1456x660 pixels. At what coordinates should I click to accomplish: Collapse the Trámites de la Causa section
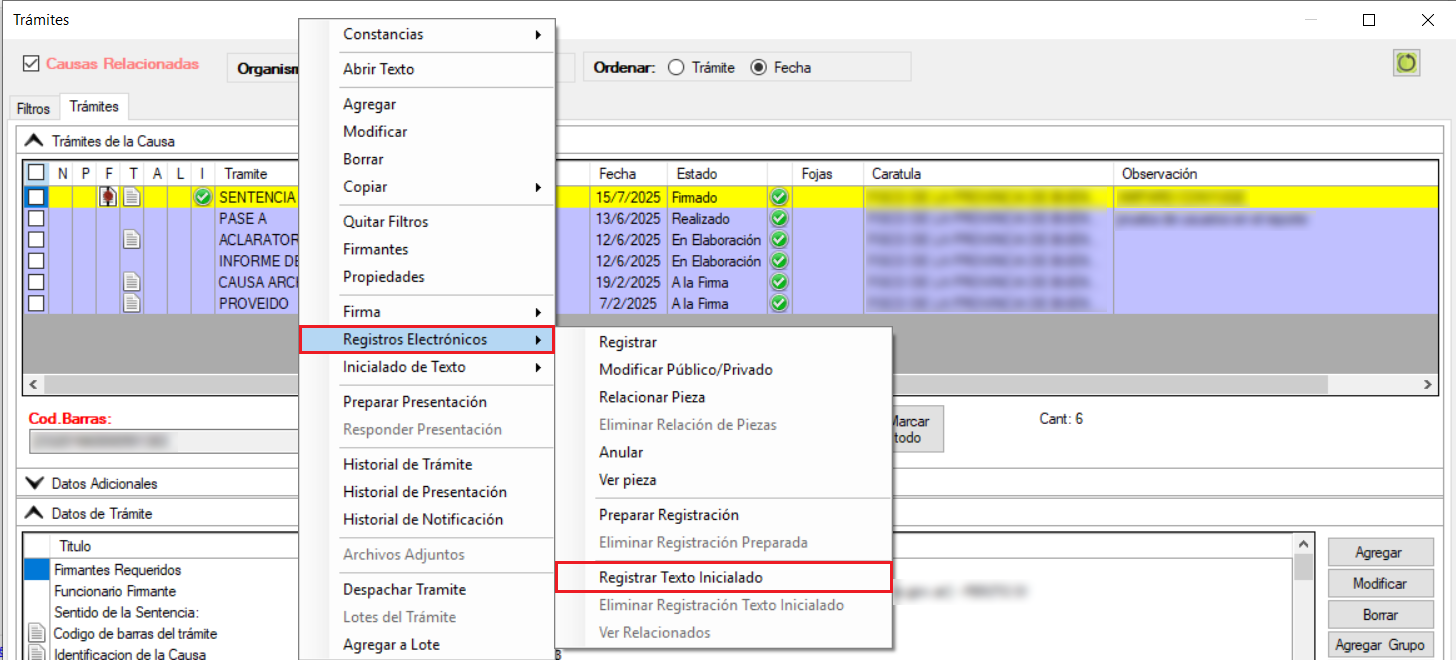click(x=35, y=141)
